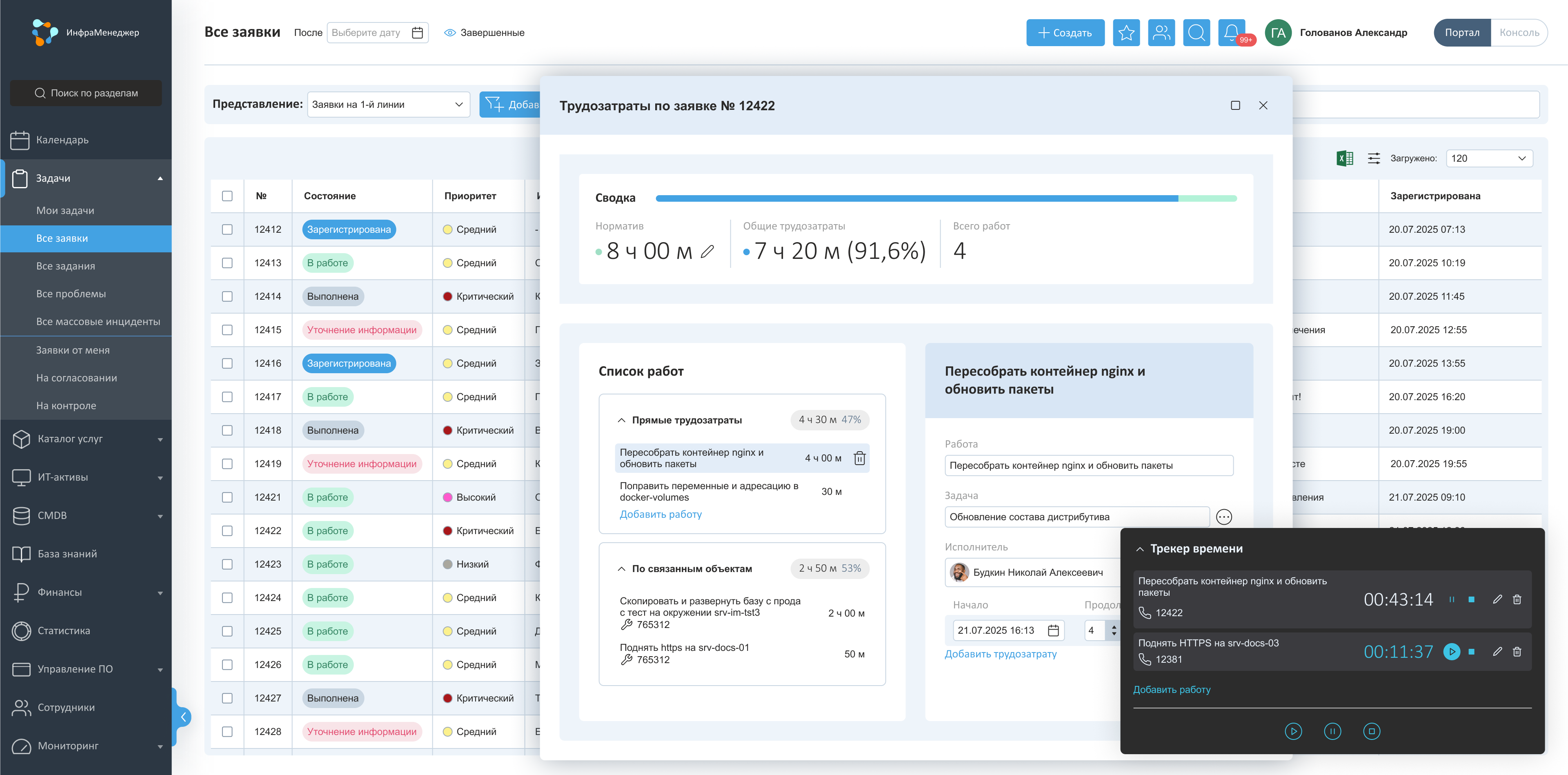Click the Создать button
This screenshot has height=775, width=1568.
click(1065, 33)
